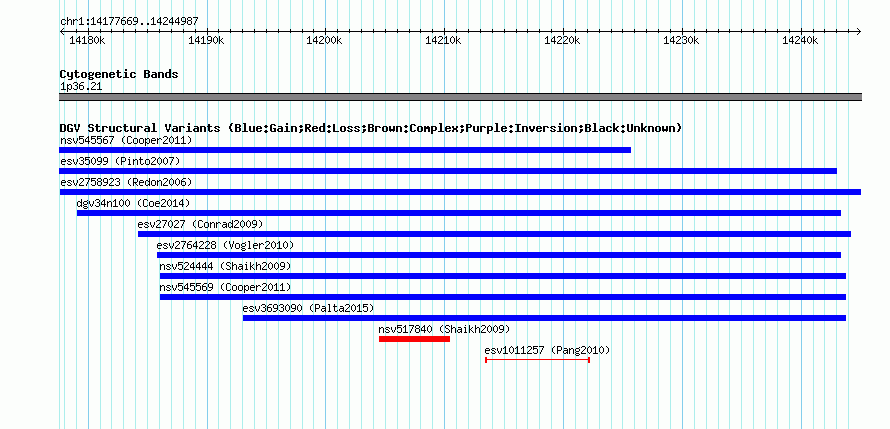Click the Cytogenetic Bands track title
Screen dimensions: 890x429
point(119,74)
